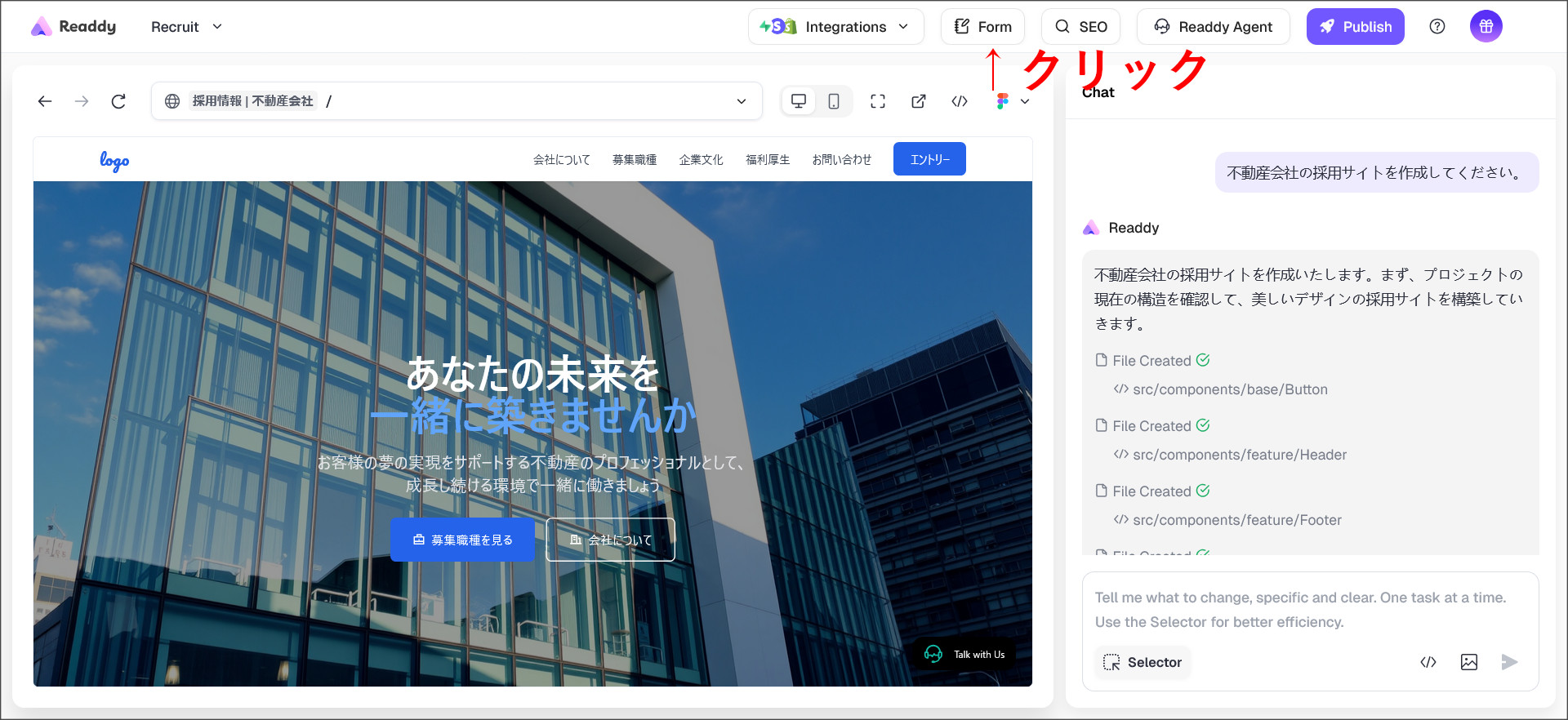Image resolution: width=1568 pixels, height=720 pixels.
Task: Reload the preview with refresh icon
Action: pos(118,101)
